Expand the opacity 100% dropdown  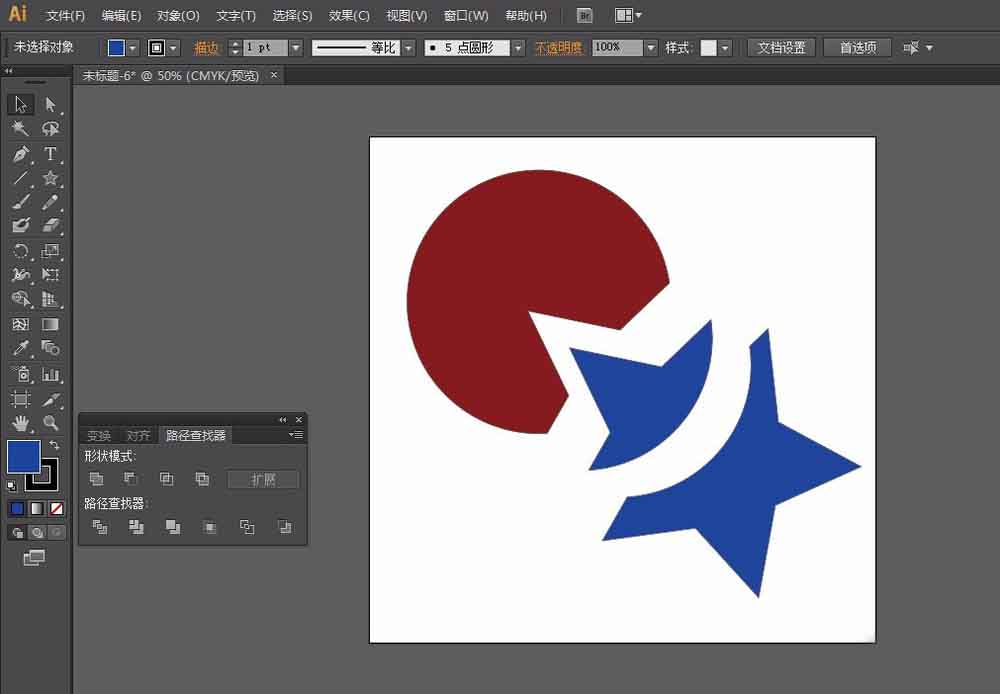coord(651,48)
